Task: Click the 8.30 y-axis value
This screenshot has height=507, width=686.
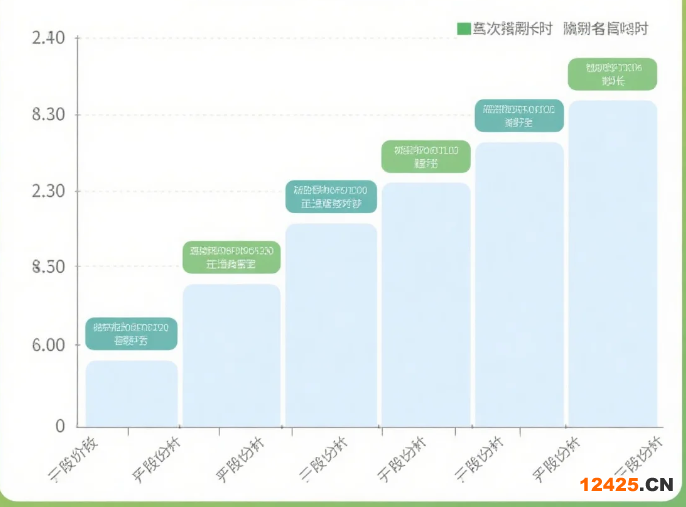Action: click(x=49, y=115)
